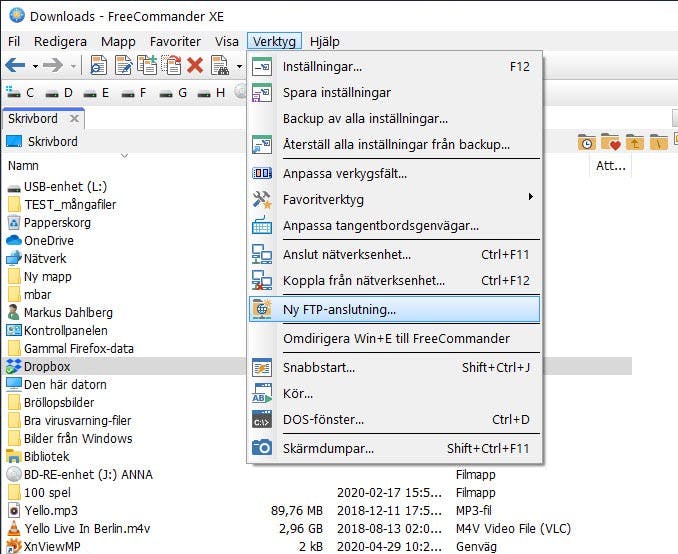Open the Visa menu
This screenshot has width=678, height=554.
coord(227,42)
